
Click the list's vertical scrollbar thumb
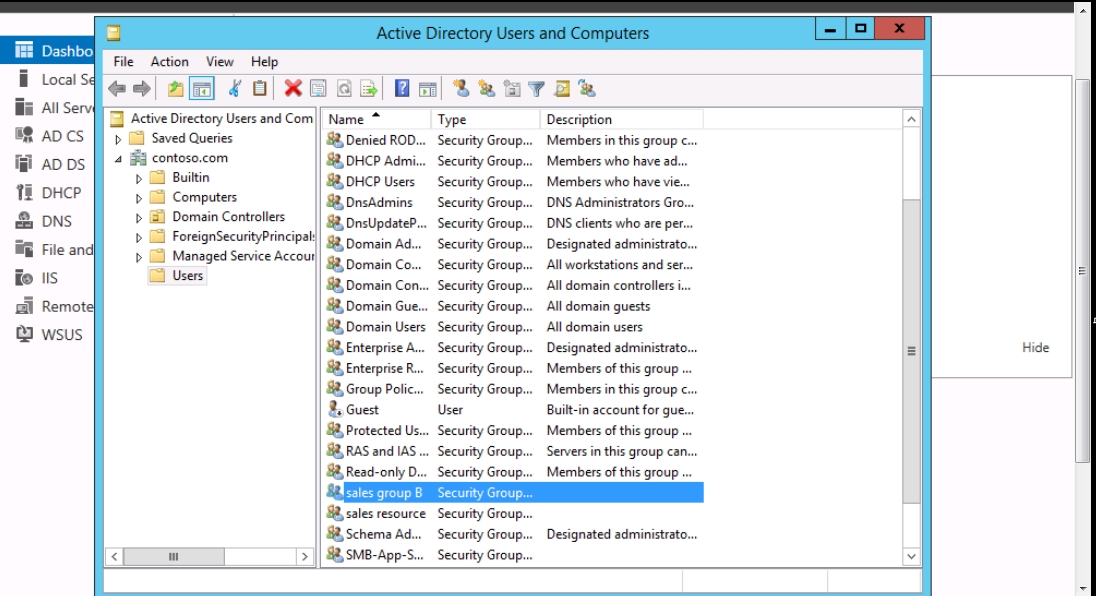click(x=911, y=351)
